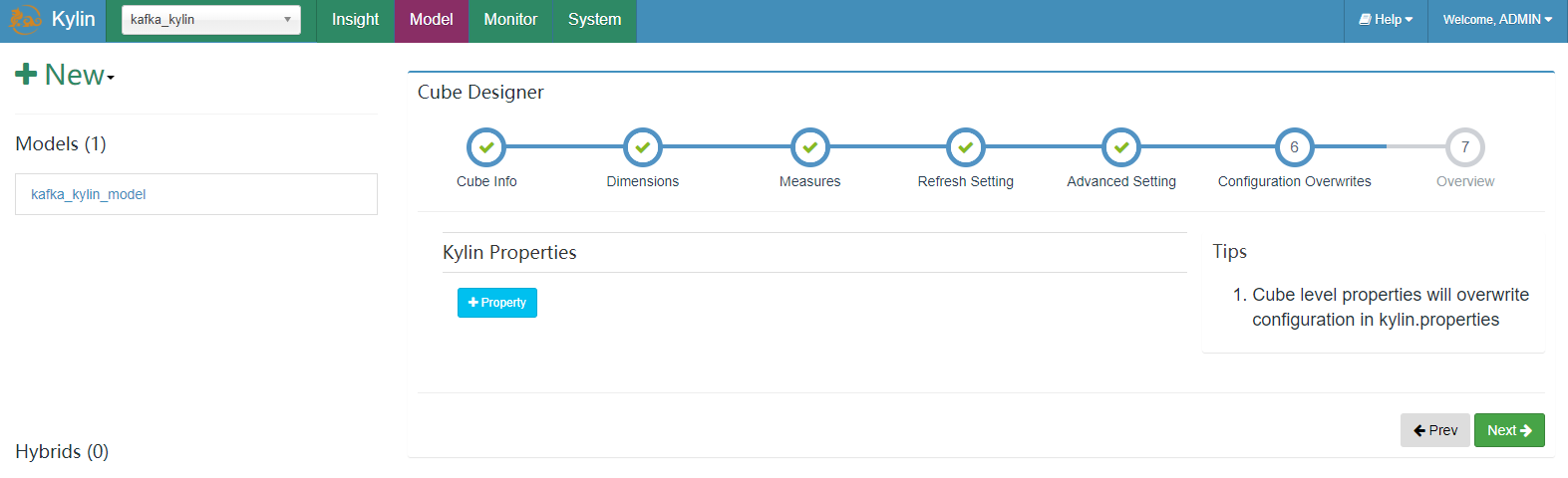This screenshot has height=478, width=1568.
Task: Open the Refresh Setting step circle
Action: [x=966, y=147]
